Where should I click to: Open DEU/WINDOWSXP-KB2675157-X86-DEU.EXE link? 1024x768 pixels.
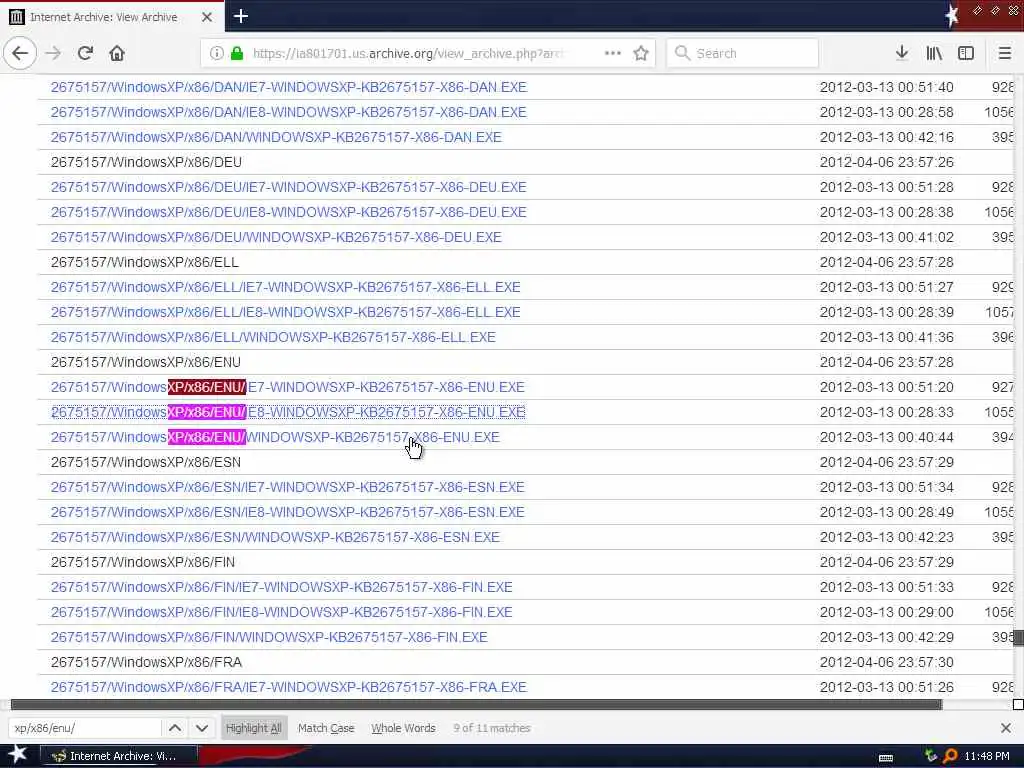tap(276, 237)
